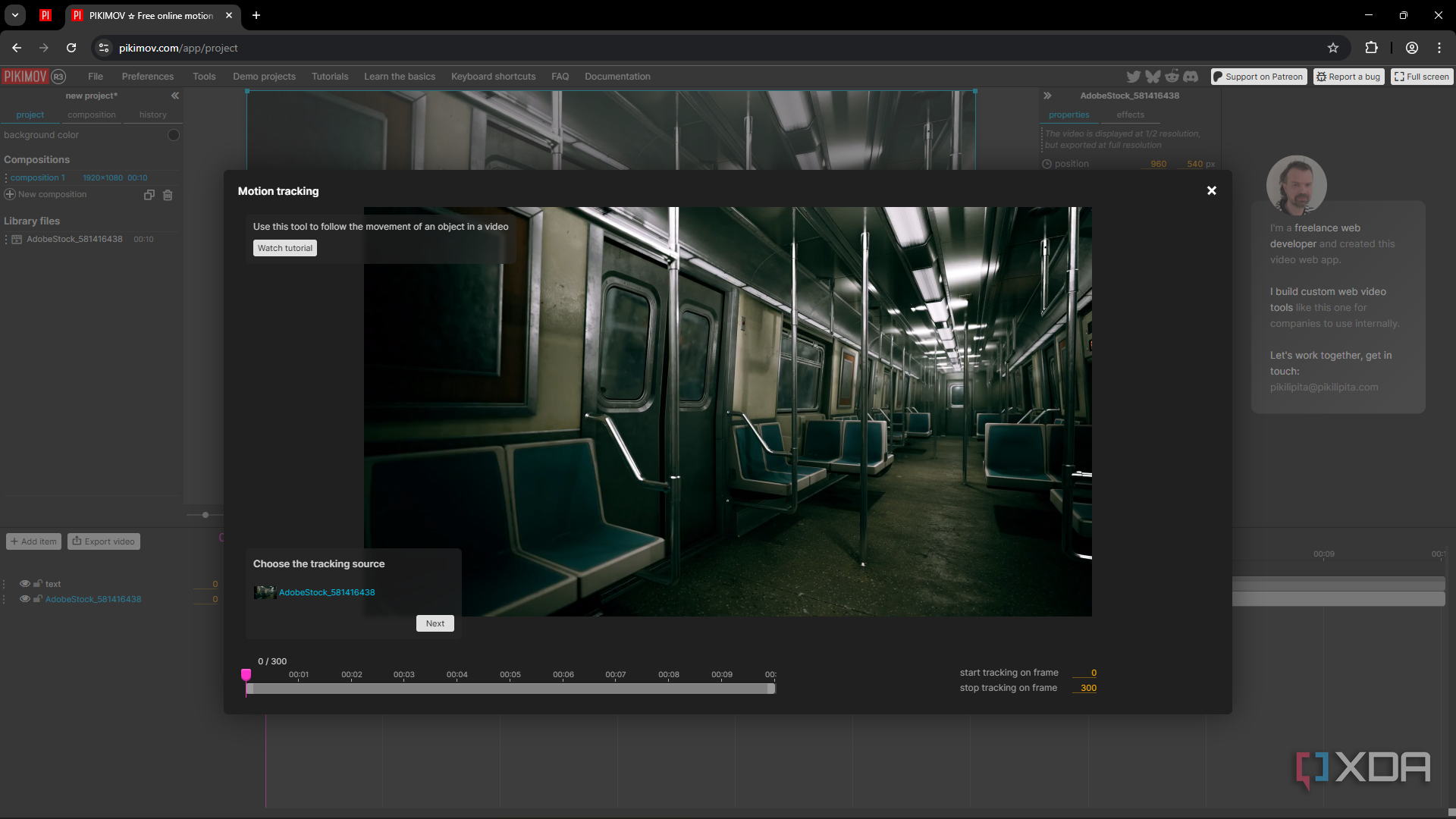Open the background color swatch
The image size is (1456, 819).
(x=174, y=135)
